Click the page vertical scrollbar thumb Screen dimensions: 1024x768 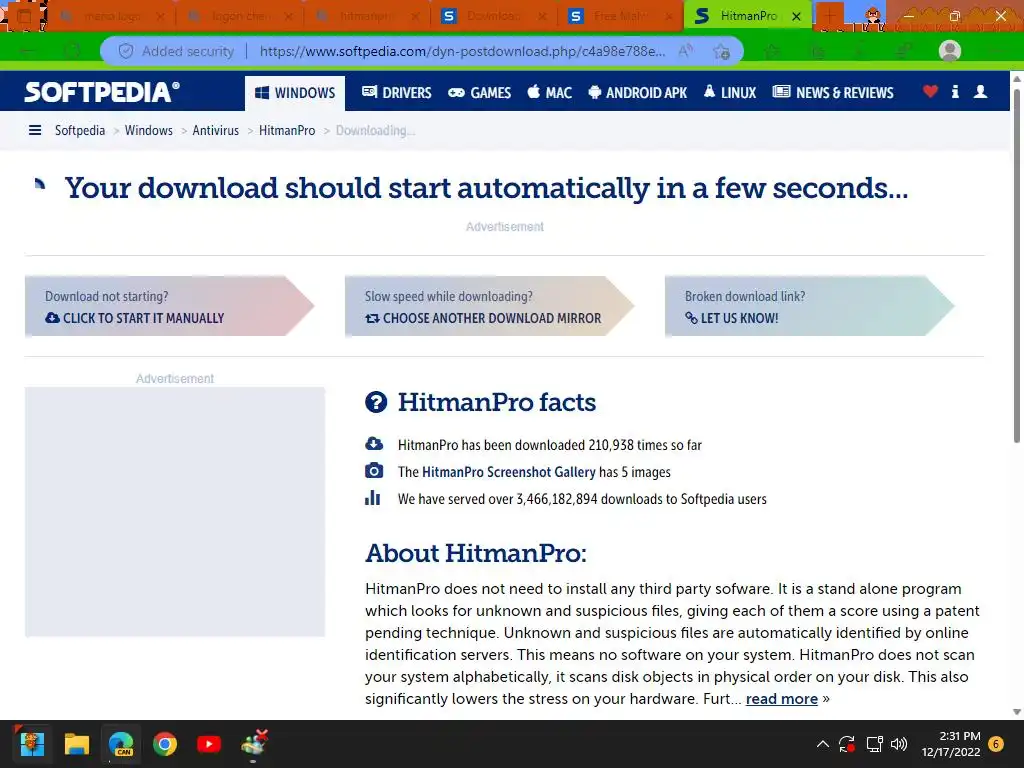[x=1017, y=264]
